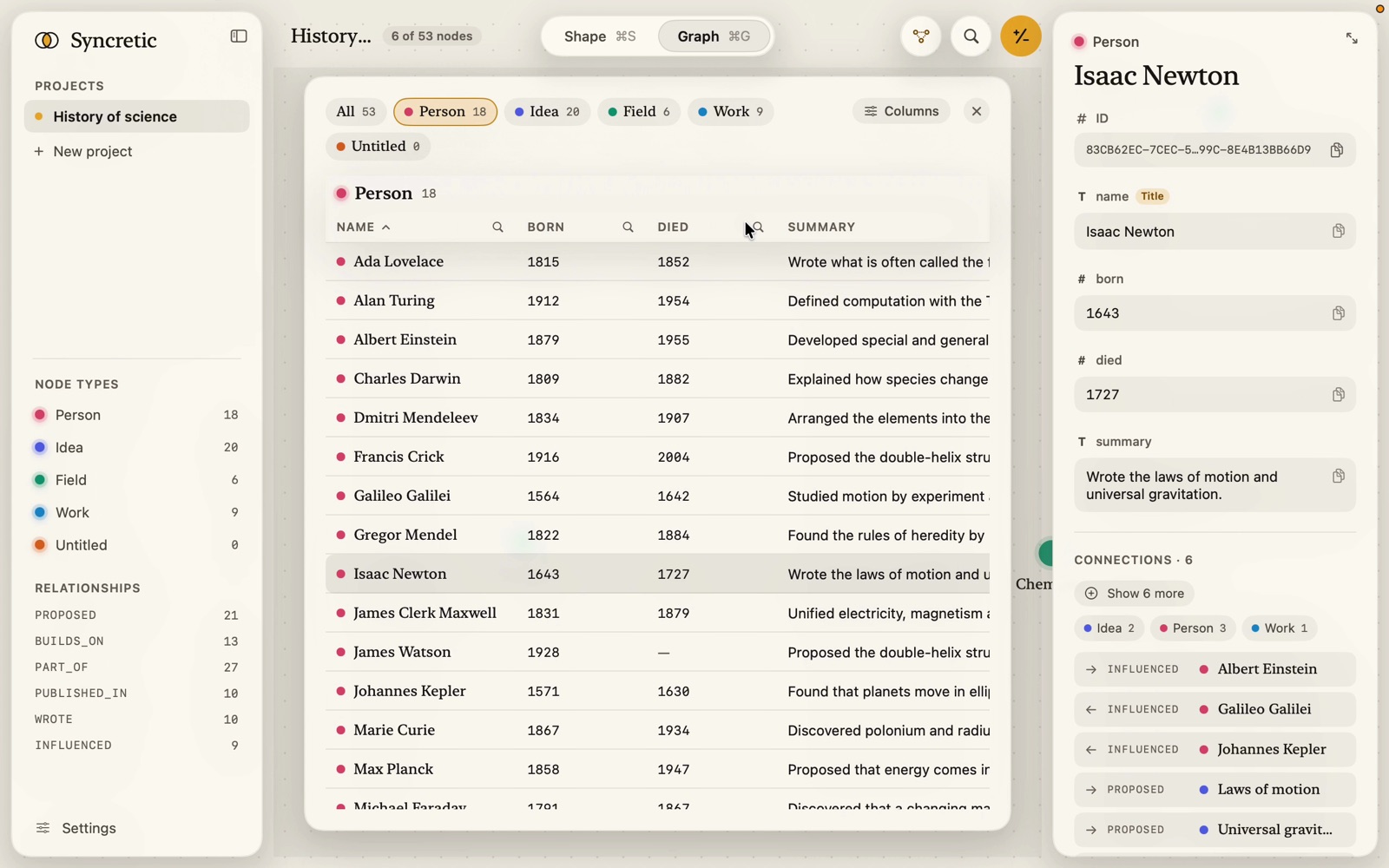Switch to Graph view

point(714,36)
